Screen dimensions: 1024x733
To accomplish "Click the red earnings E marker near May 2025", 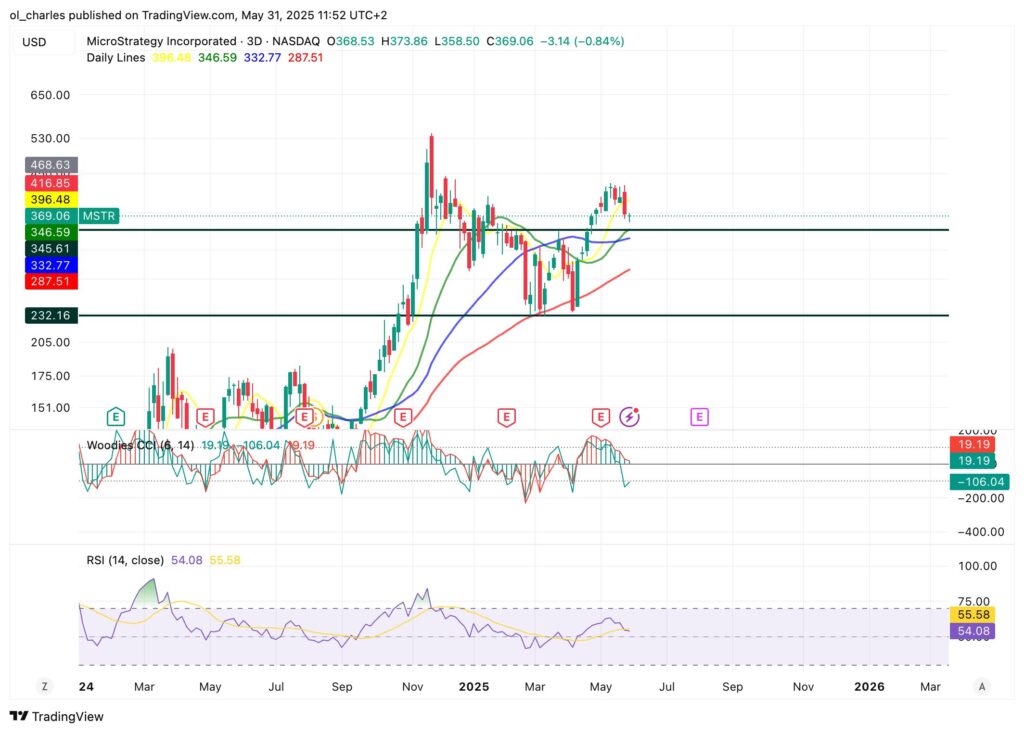I will tap(601, 417).
